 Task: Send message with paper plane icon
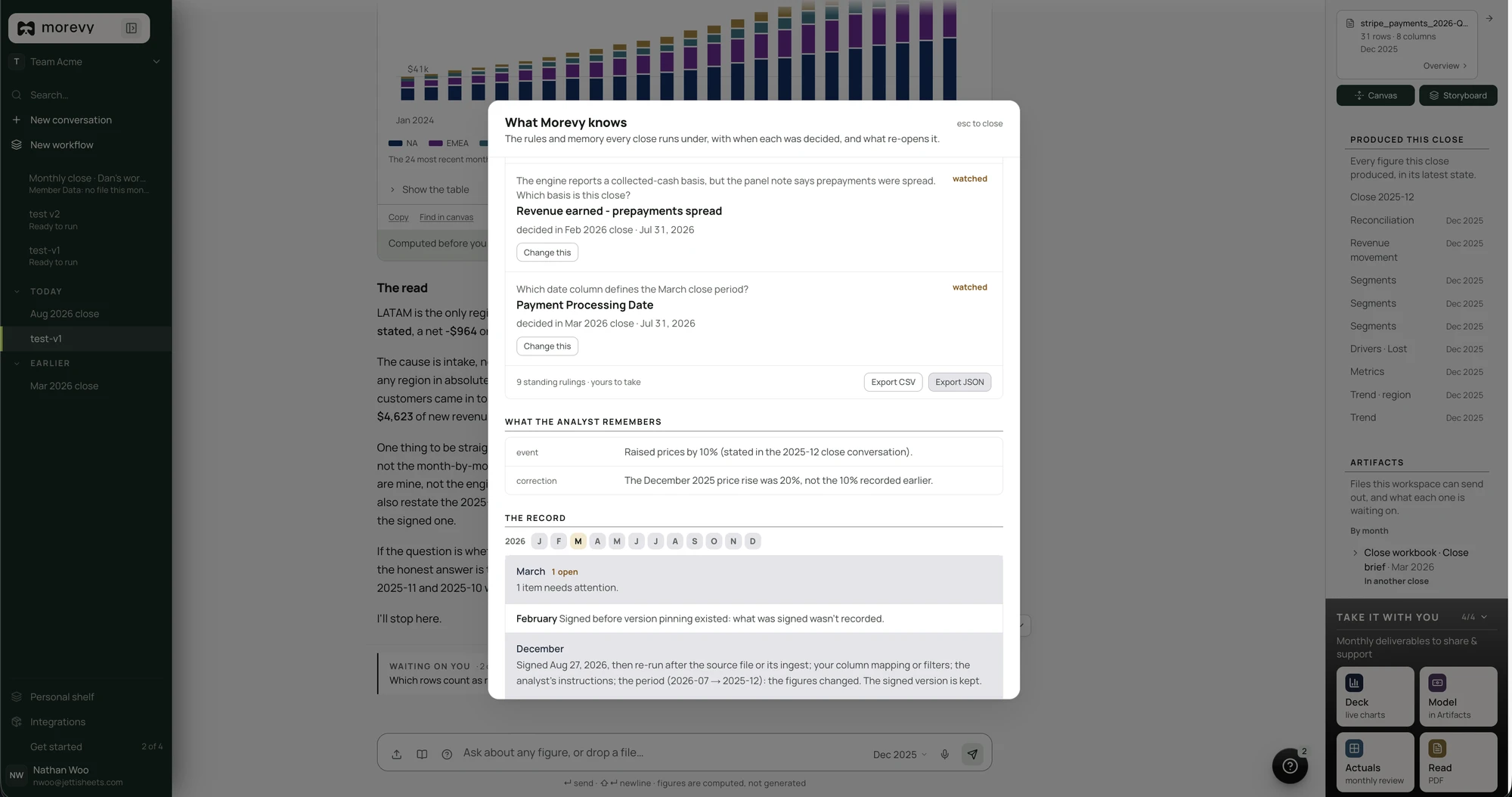972,755
